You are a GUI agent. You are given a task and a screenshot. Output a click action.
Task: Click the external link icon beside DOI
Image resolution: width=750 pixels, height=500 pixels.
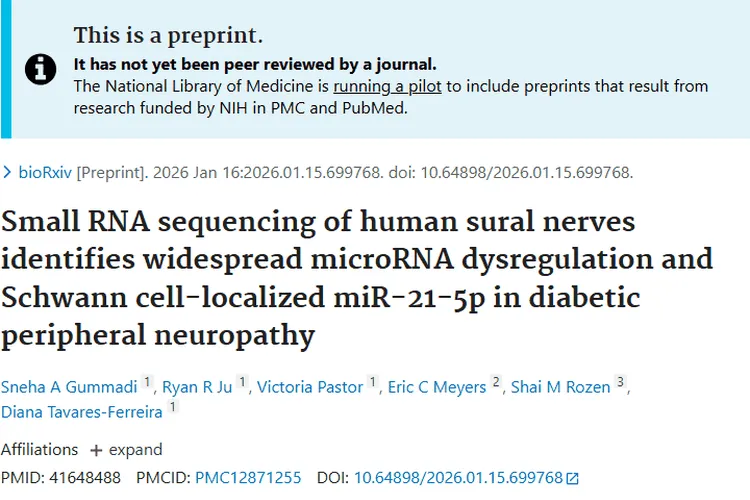click(x=573, y=479)
